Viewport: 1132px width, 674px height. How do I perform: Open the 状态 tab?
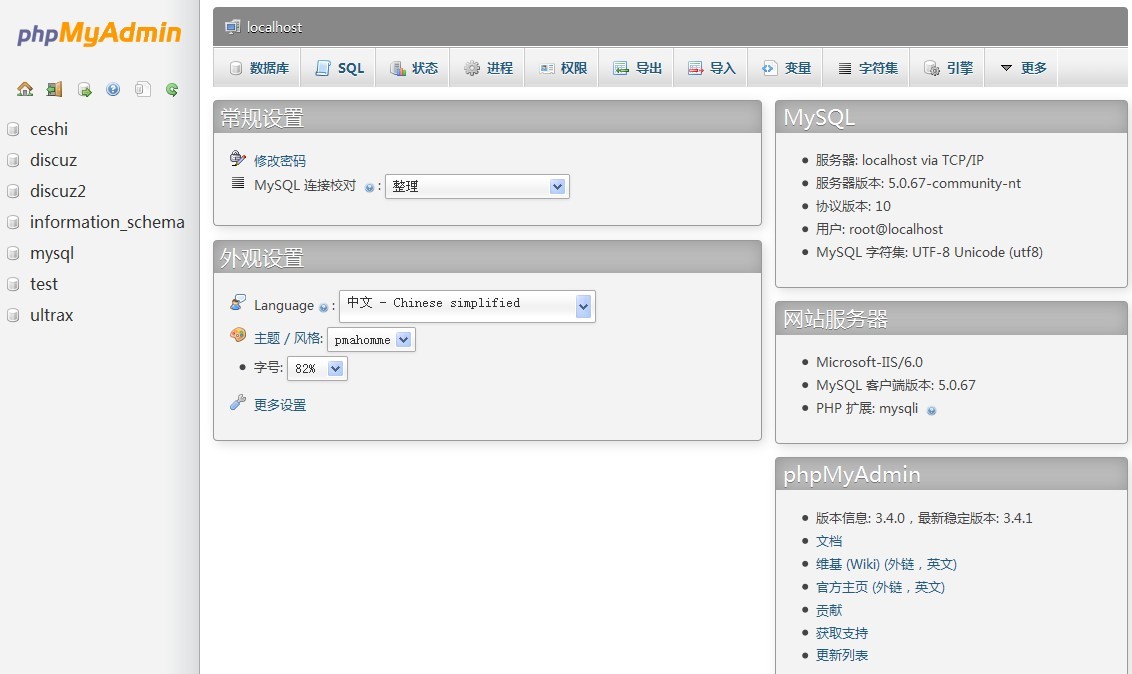click(414, 68)
